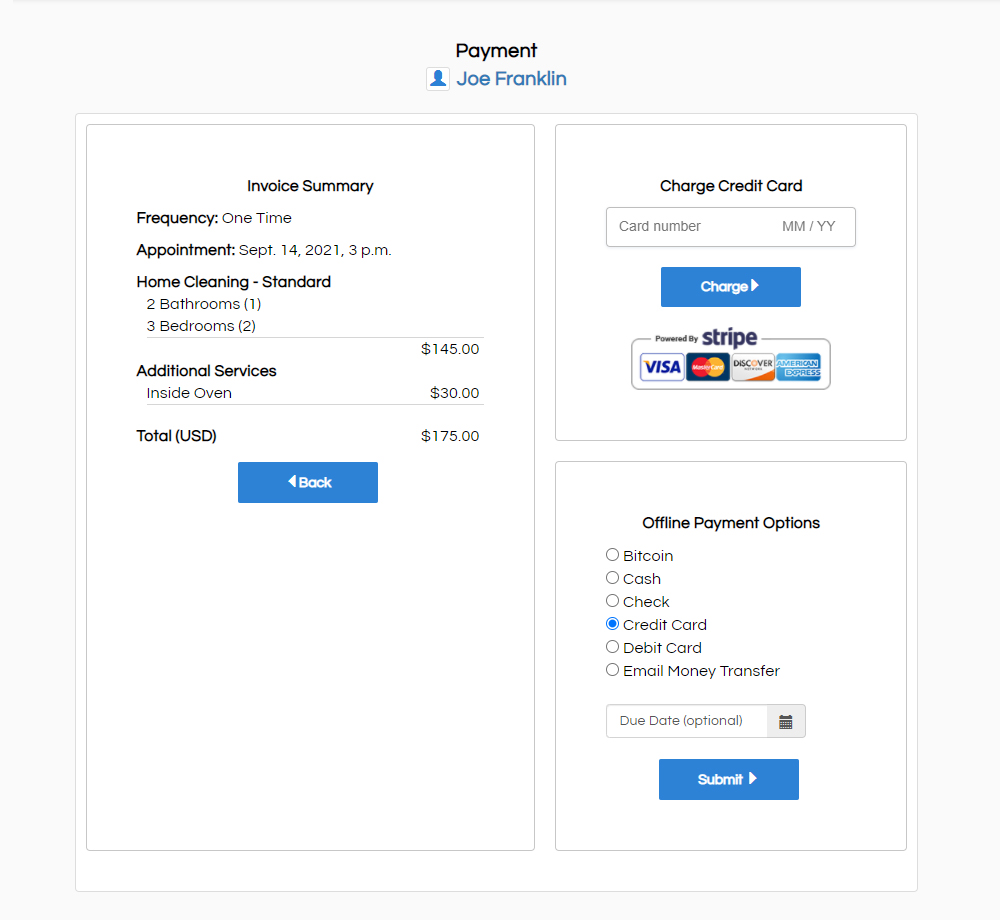Click the Visa card logo
The width and height of the screenshot is (1000, 920).
[661, 368]
